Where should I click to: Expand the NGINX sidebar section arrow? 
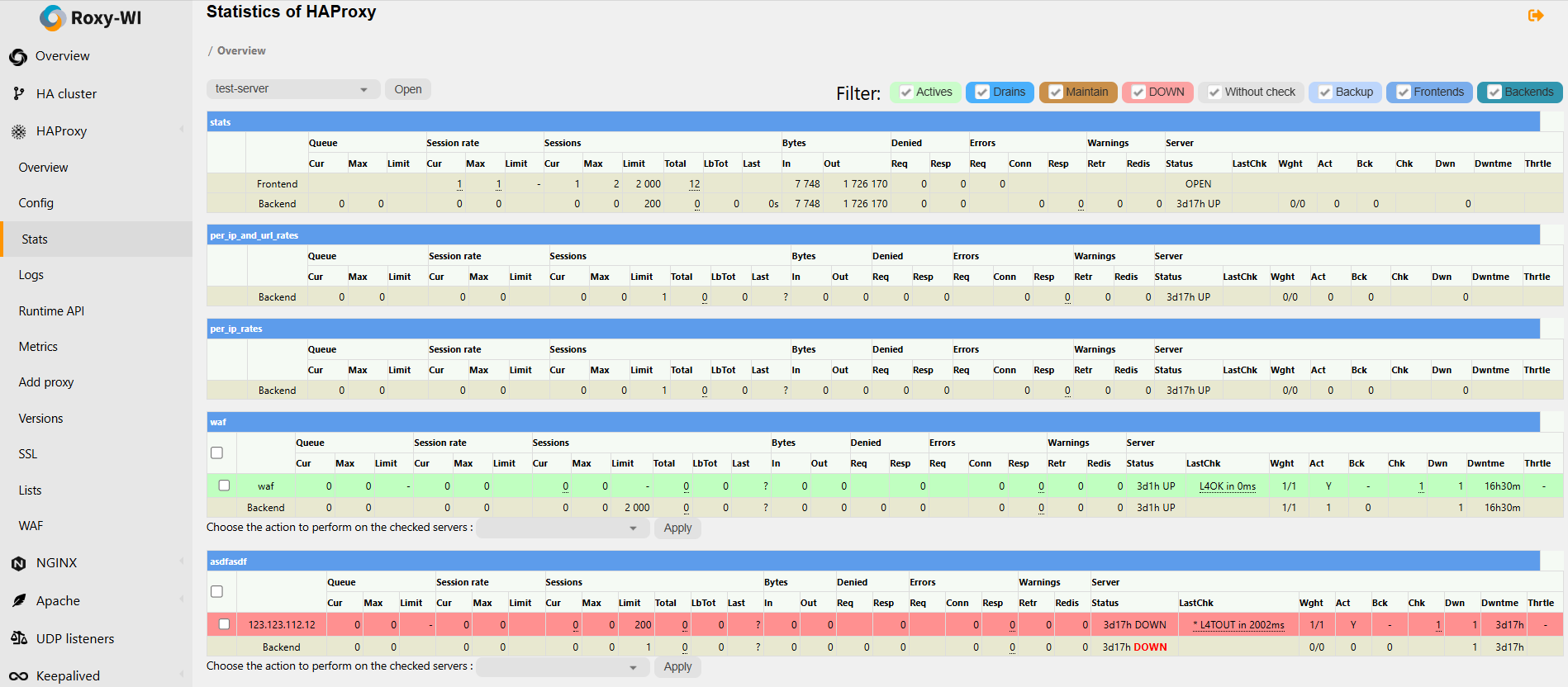[x=182, y=561]
